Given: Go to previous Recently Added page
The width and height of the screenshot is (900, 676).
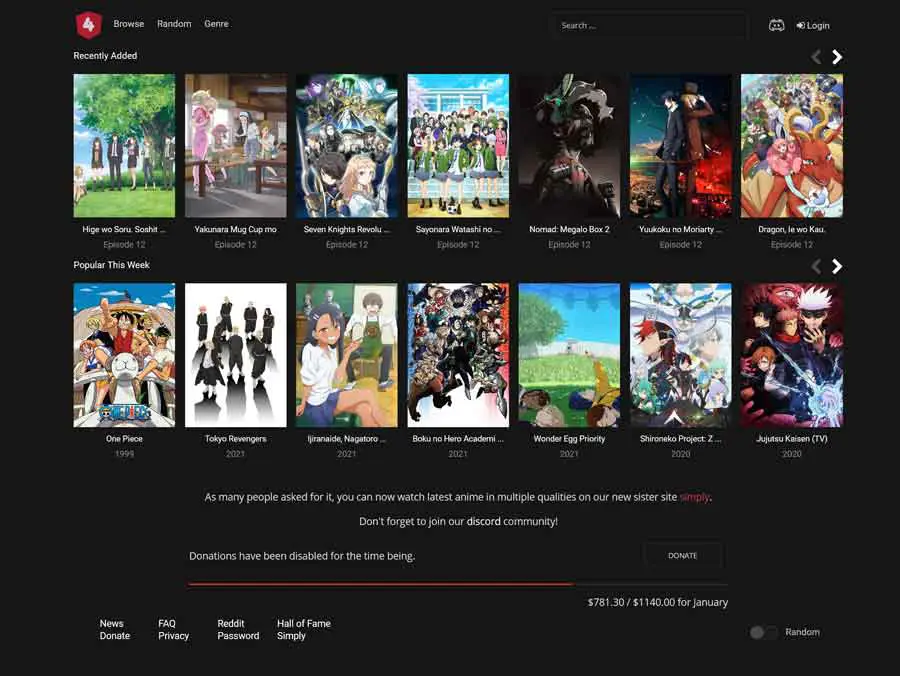Looking at the screenshot, I should pyautogui.click(x=816, y=57).
